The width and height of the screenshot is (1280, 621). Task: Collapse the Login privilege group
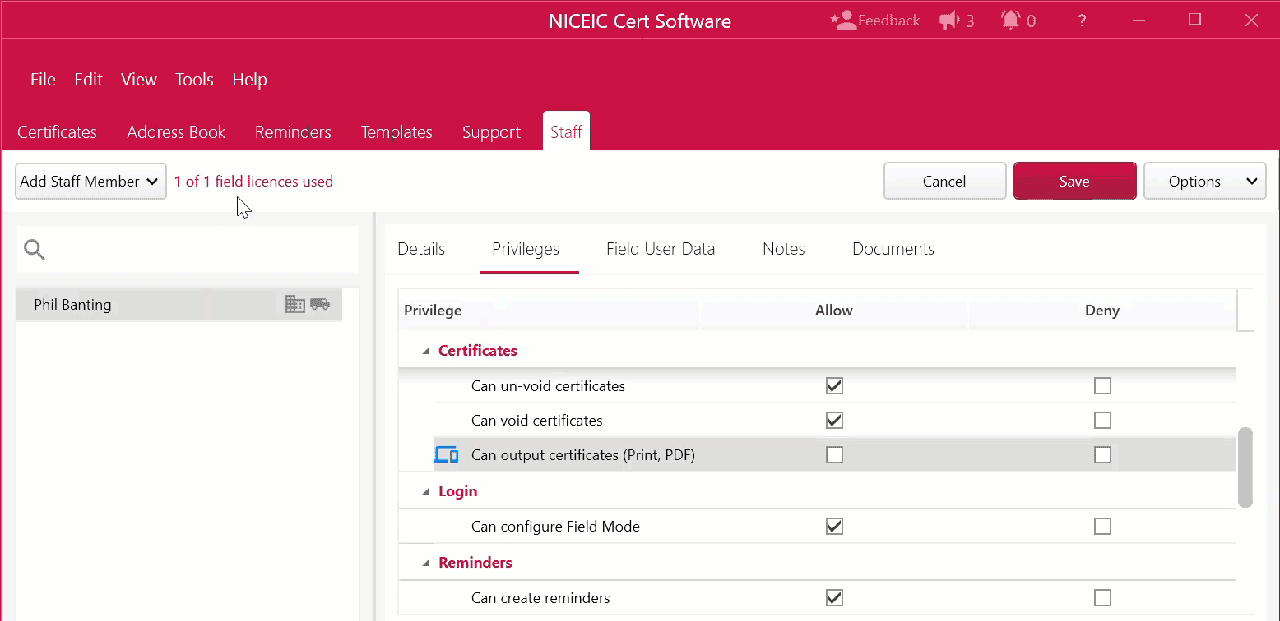pyautogui.click(x=426, y=492)
